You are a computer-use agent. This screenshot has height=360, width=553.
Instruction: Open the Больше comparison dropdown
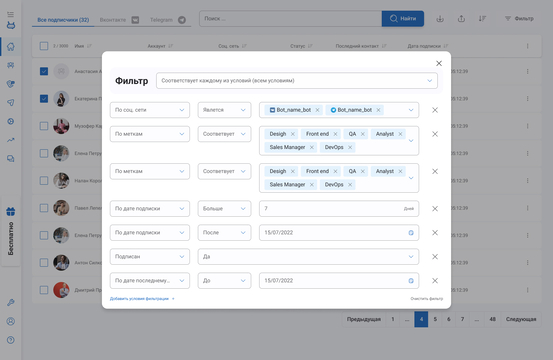tap(224, 209)
